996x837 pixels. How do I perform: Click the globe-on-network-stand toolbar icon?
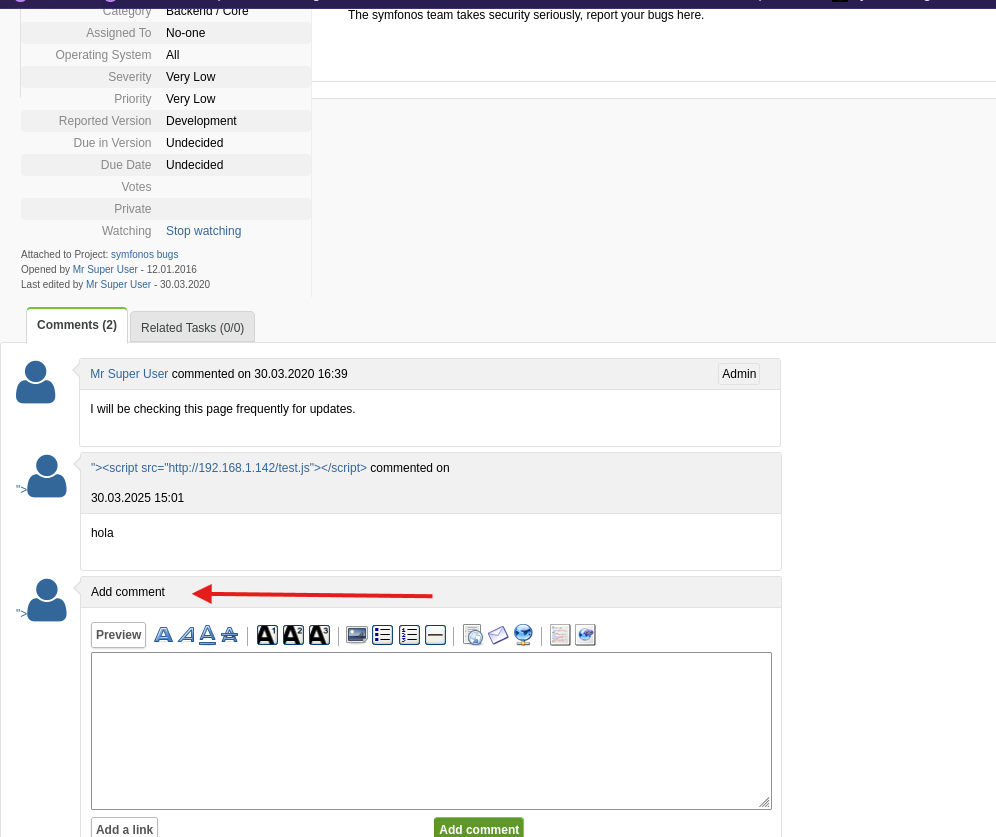click(523, 635)
